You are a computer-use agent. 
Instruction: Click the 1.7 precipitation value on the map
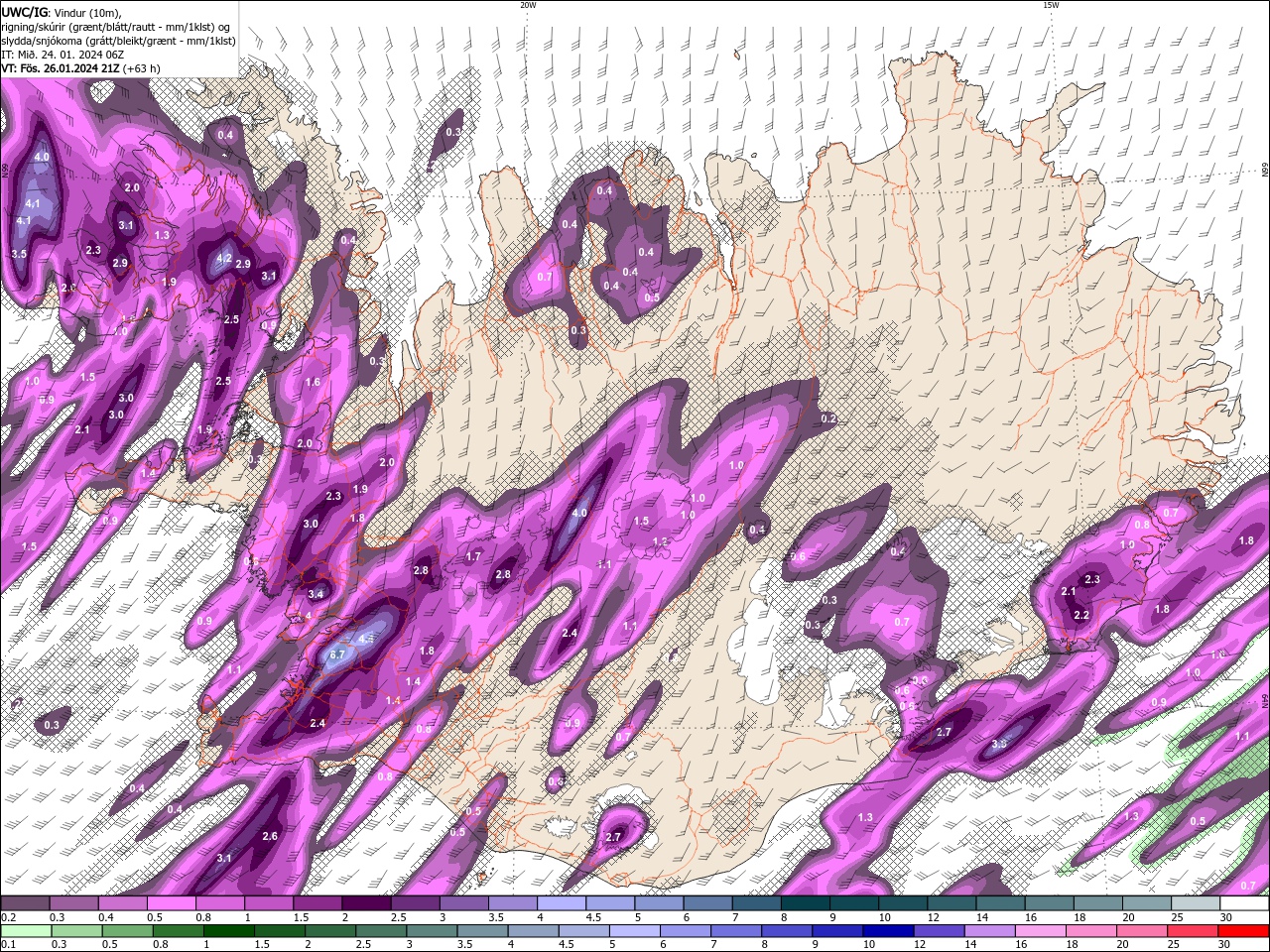coord(473,557)
